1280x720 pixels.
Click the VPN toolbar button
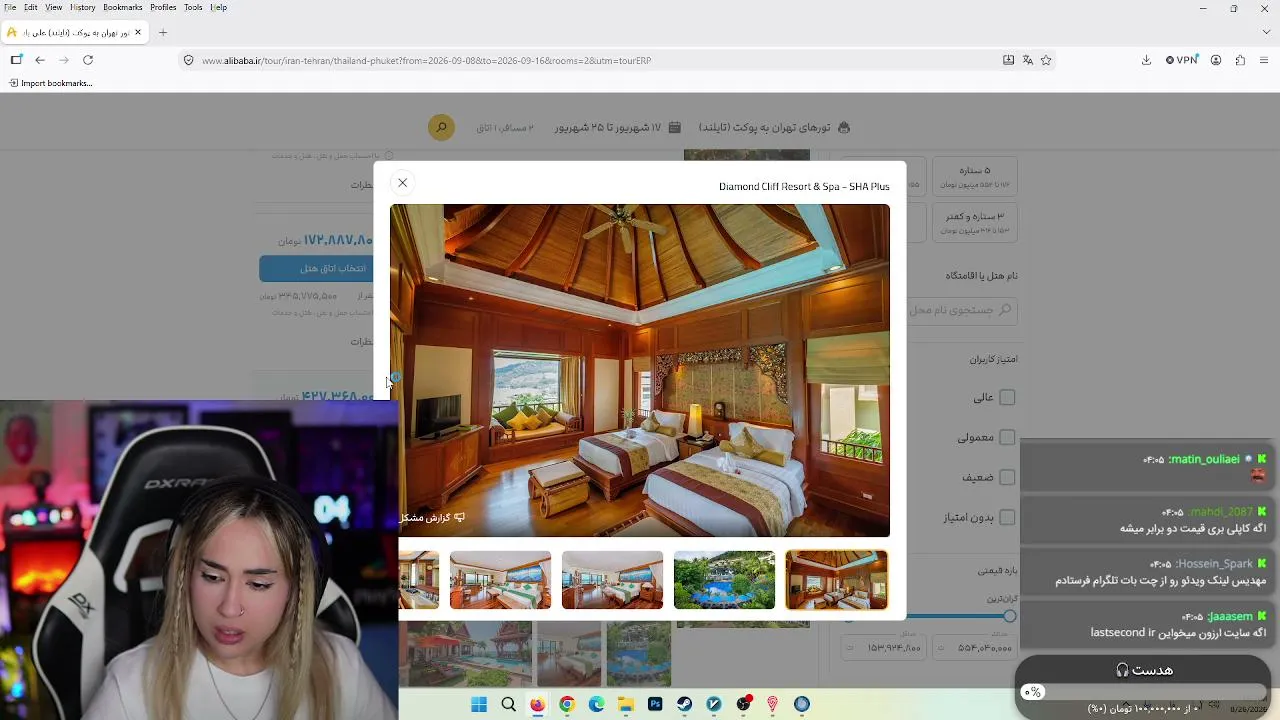coord(1182,60)
